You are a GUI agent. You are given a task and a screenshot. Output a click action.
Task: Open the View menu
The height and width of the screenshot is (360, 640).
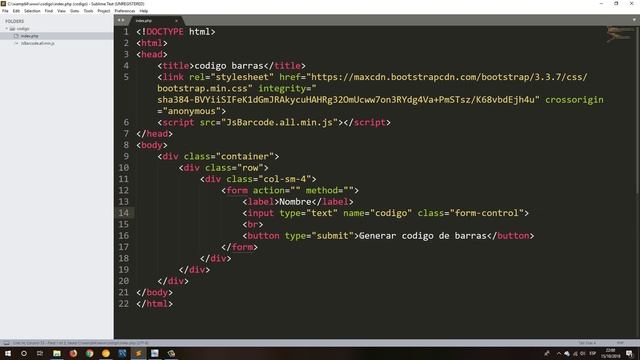click(x=61, y=11)
